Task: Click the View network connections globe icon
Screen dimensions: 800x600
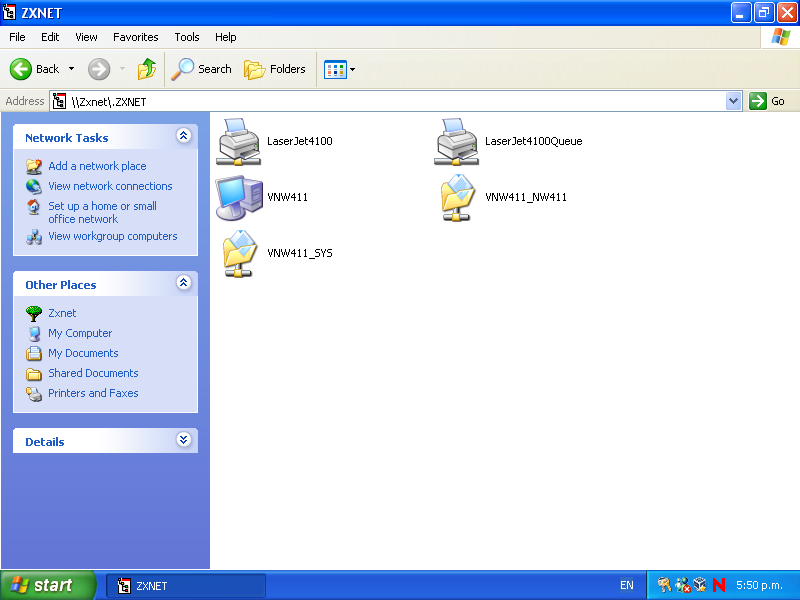Action: click(x=34, y=186)
